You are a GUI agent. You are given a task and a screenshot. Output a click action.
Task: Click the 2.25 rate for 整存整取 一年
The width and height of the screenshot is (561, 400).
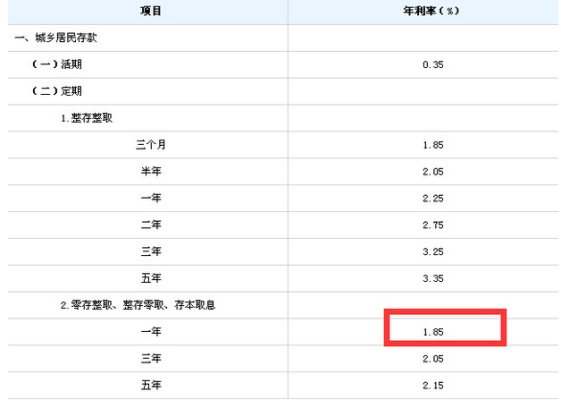click(x=433, y=198)
